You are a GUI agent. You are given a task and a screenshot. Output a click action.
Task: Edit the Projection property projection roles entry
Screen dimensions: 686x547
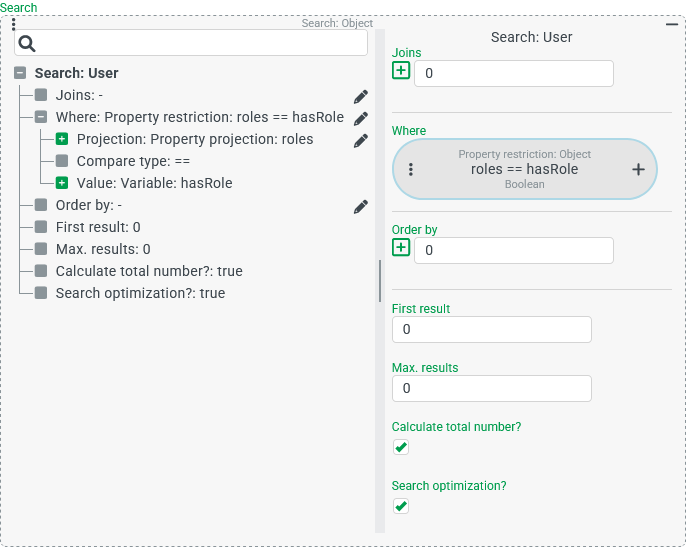coord(361,140)
